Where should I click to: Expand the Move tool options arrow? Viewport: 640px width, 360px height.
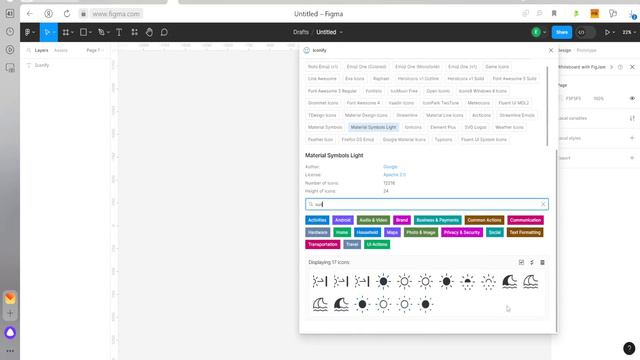(x=54, y=33)
